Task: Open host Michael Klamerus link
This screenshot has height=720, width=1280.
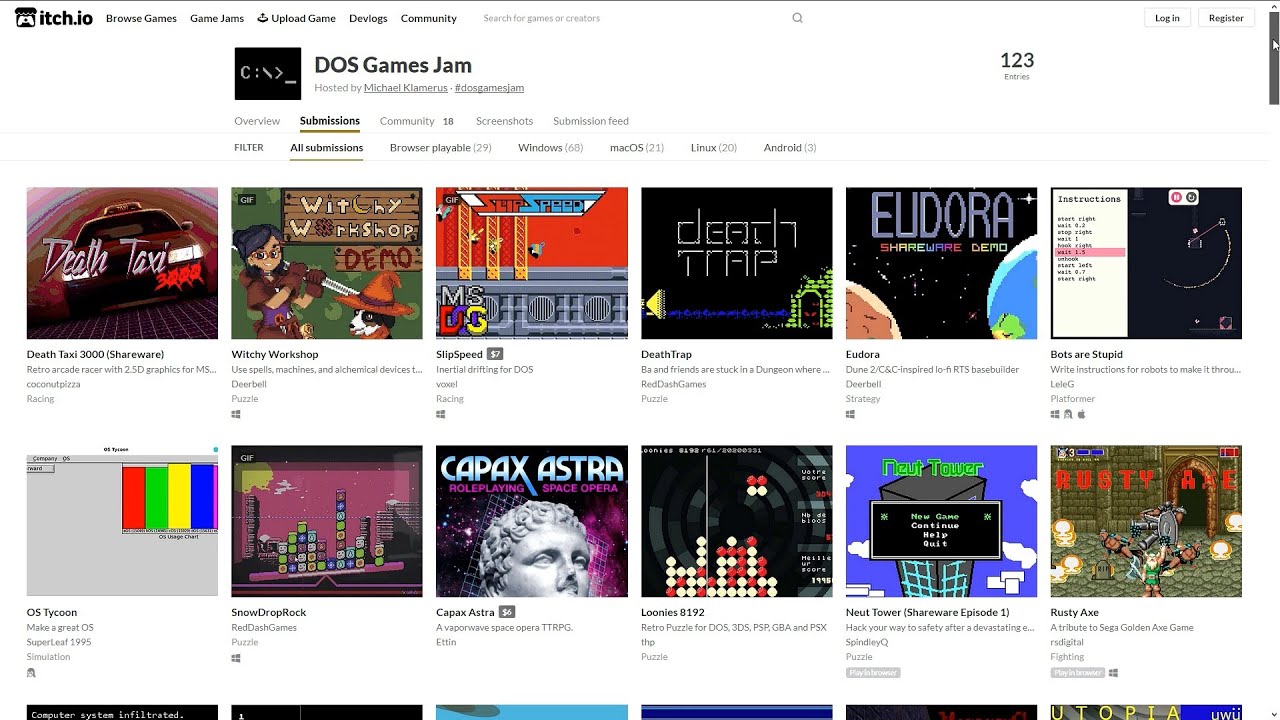Action: [405, 88]
